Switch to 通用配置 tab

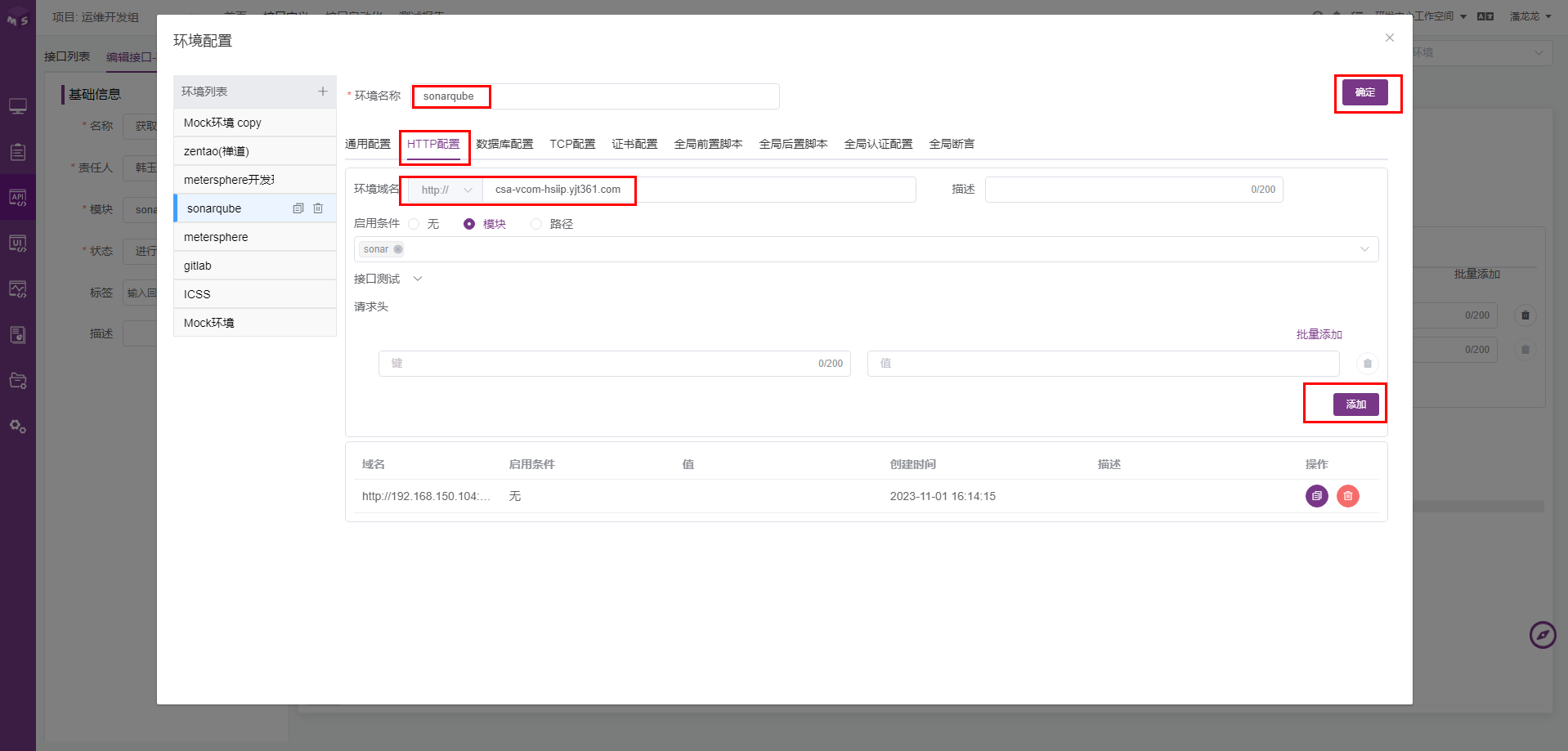coord(368,144)
